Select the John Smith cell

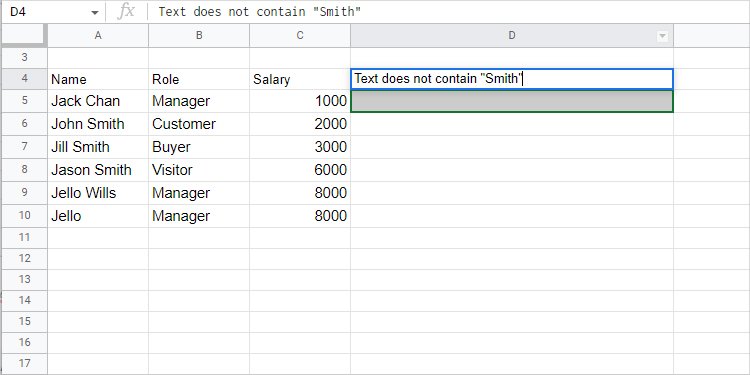98,124
